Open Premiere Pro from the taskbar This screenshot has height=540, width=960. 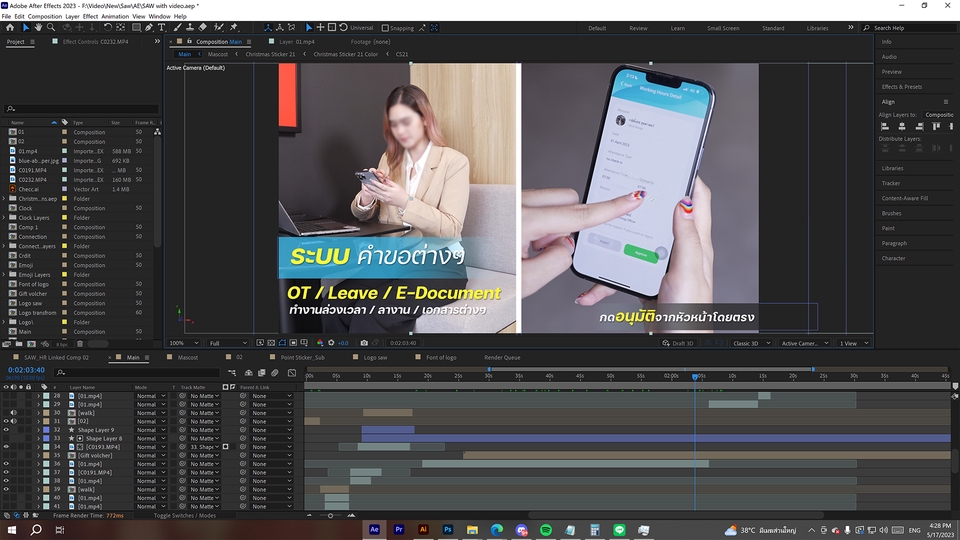(399, 530)
